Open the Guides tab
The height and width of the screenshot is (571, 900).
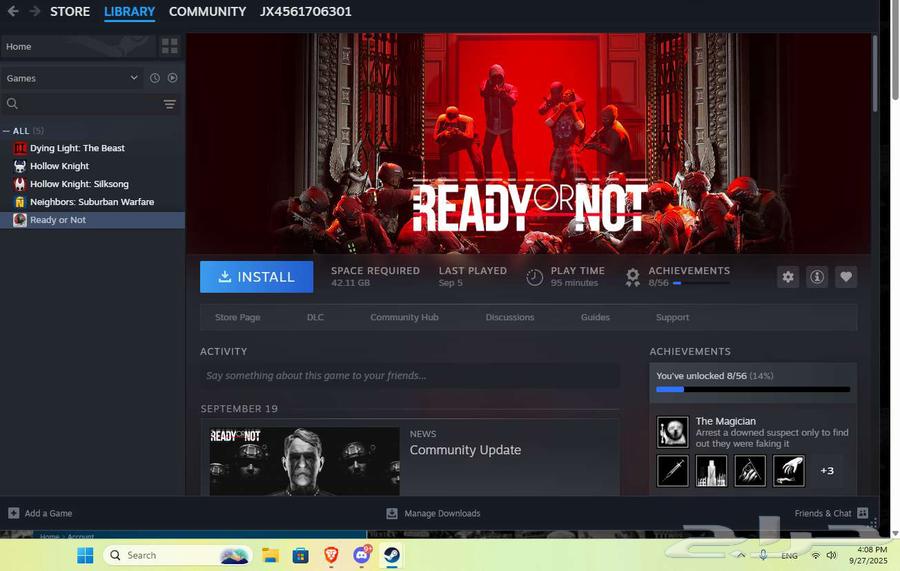595,317
